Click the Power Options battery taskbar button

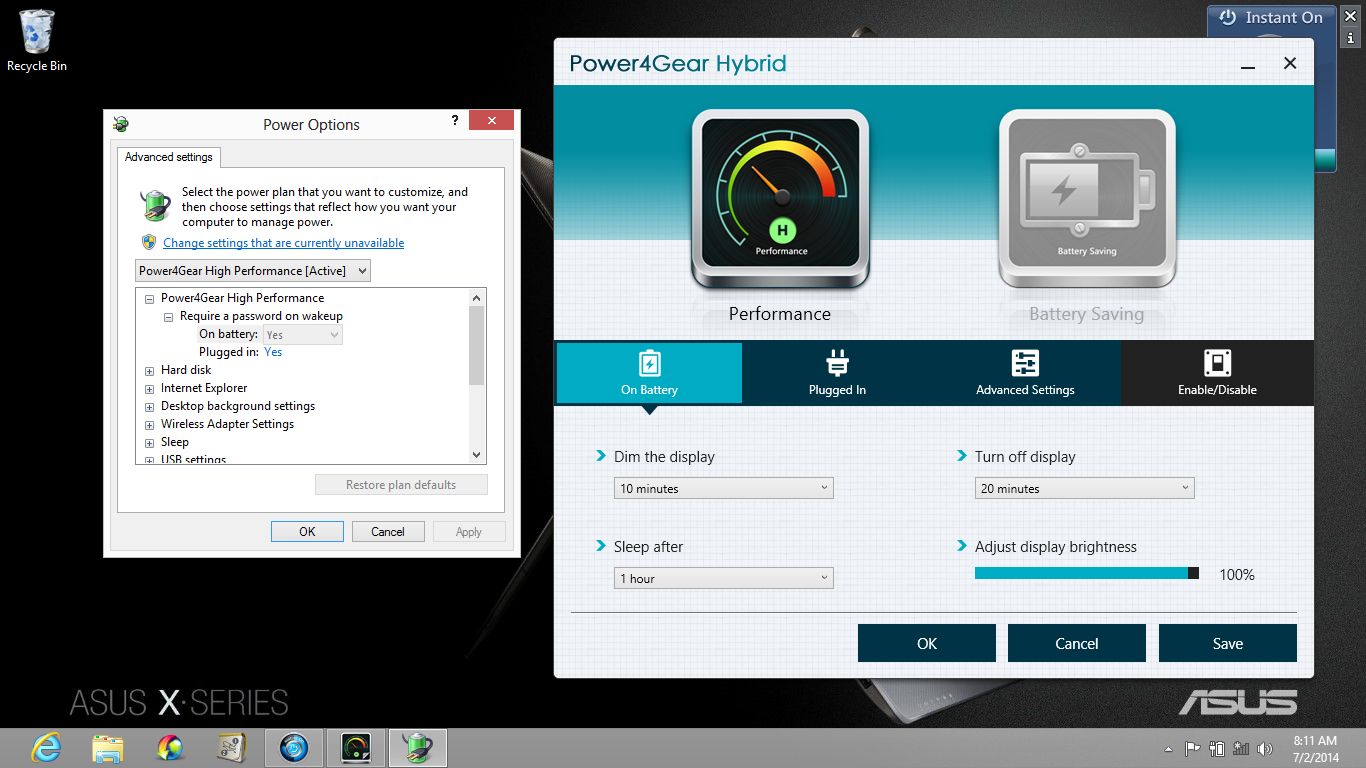[418, 748]
